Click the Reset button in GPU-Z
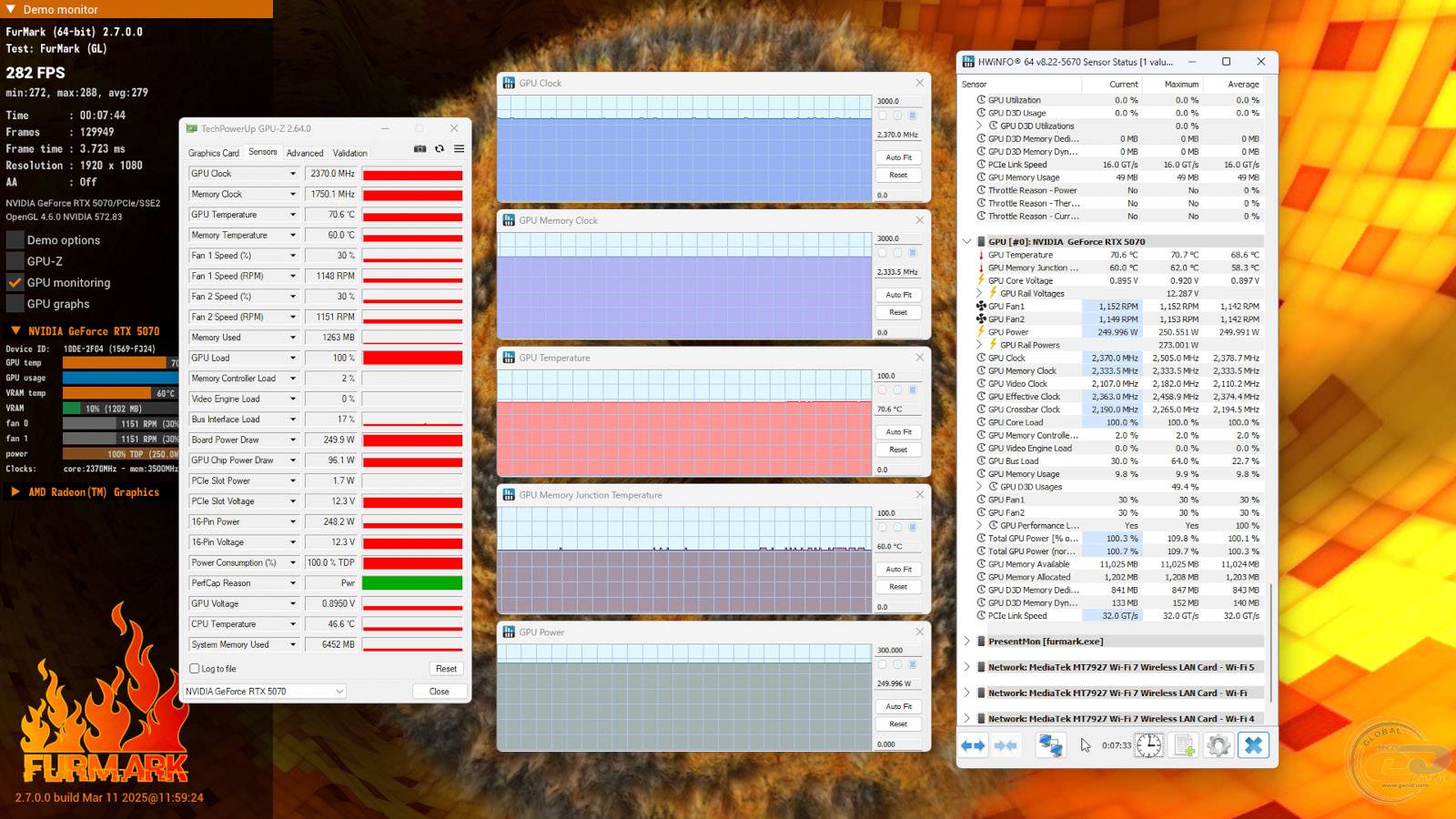Image resolution: width=1456 pixels, height=819 pixels. (446, 669)
